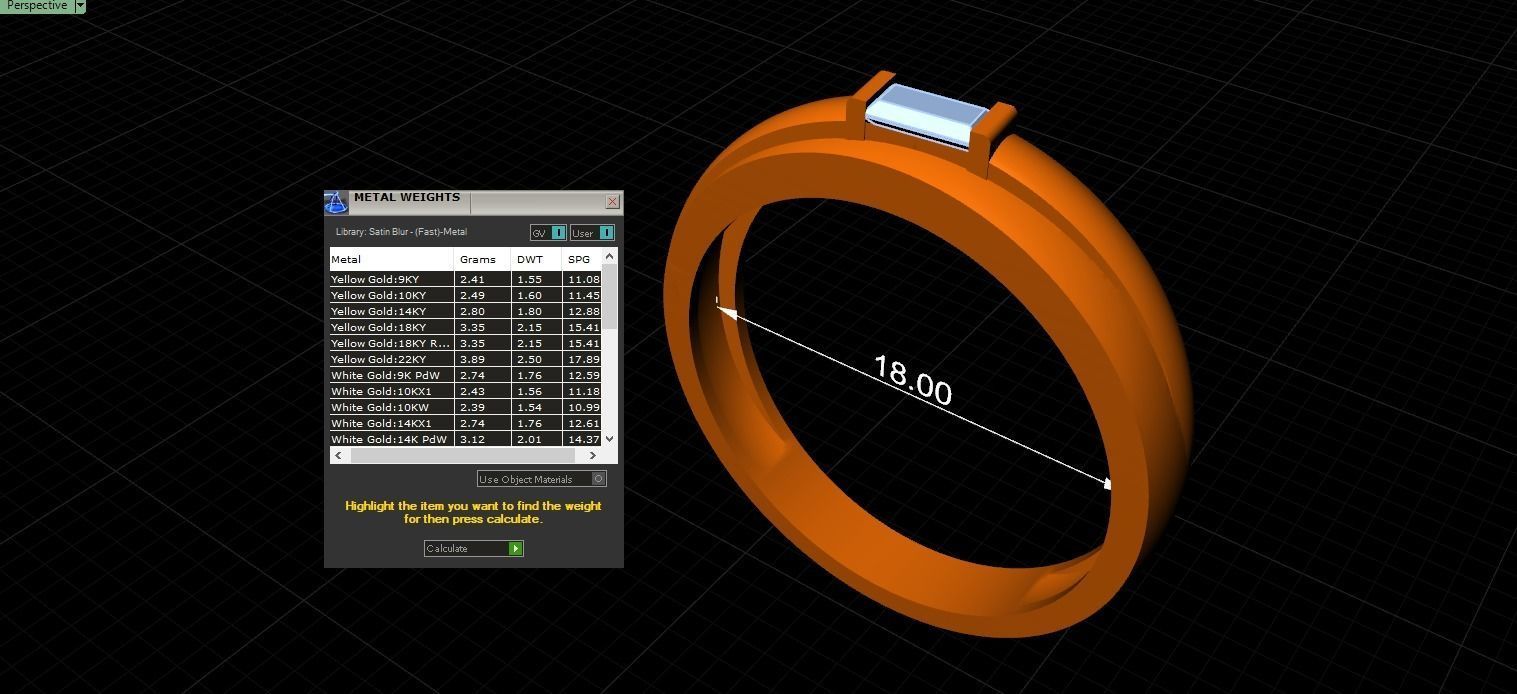This screenshot has height=694, width=1517.
Task: Select the Yellow Gold:14KY row
Action: [x=465, y=311]
